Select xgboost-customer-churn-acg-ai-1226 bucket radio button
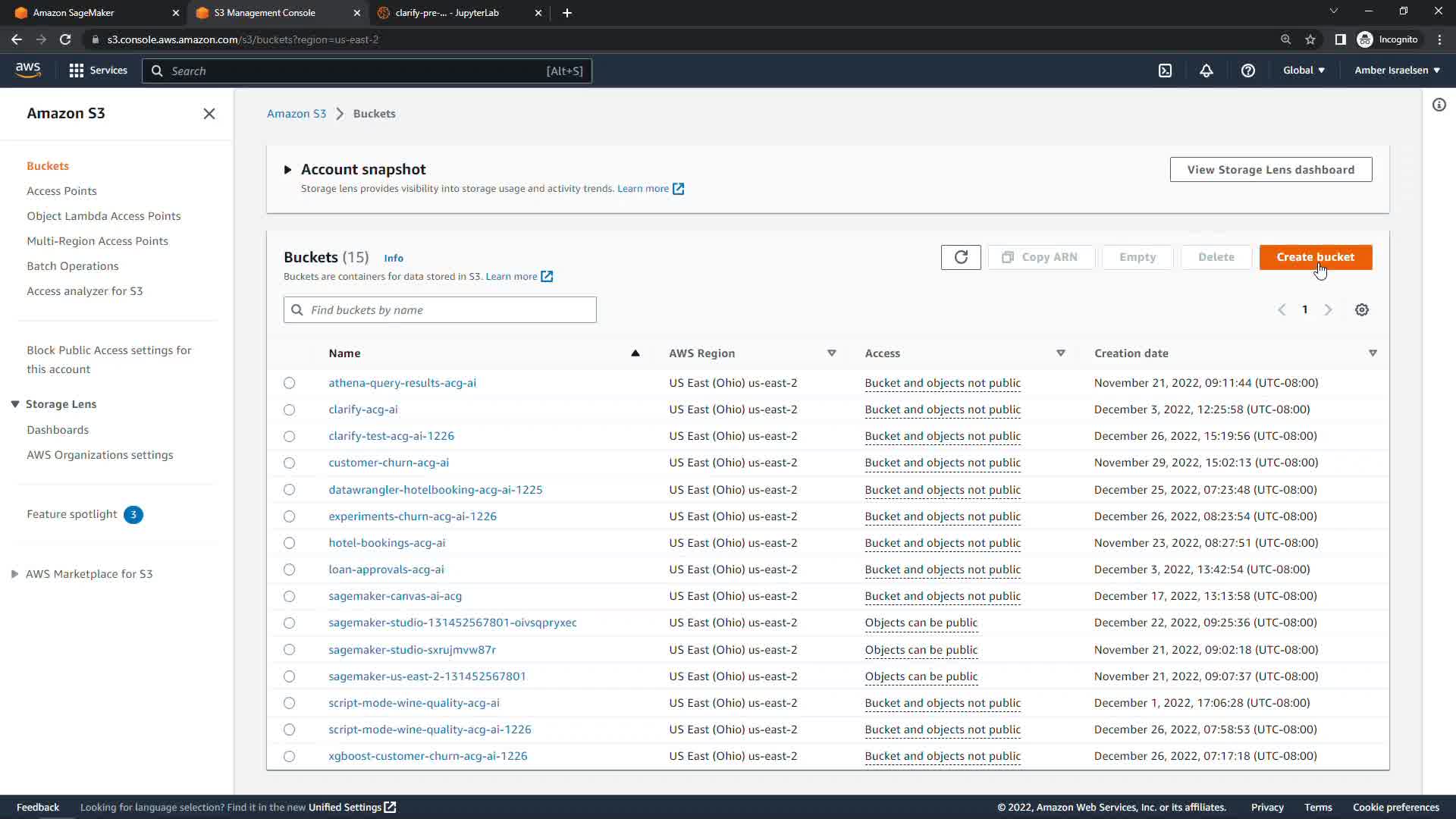Screen dimensions: 1456x819 pyautogui.click(x=289, y=756)
